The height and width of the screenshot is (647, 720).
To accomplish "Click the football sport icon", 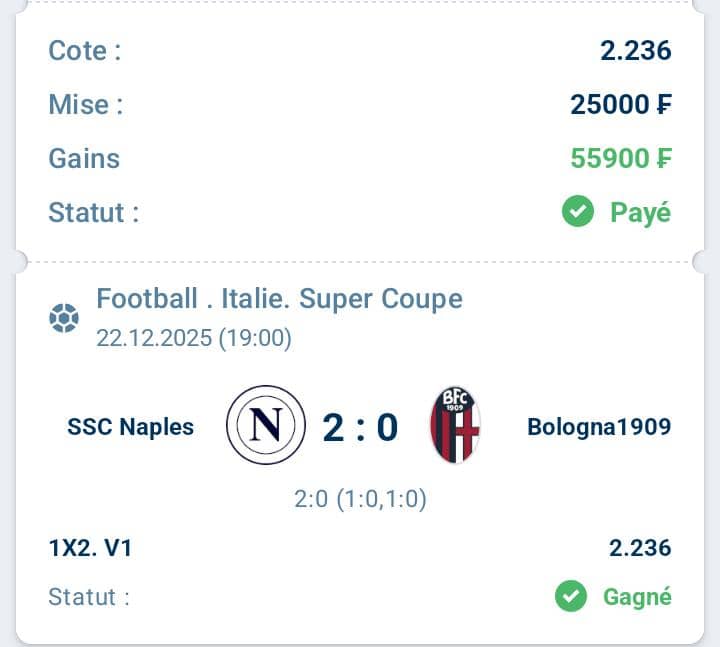I will tap(64, 319).
